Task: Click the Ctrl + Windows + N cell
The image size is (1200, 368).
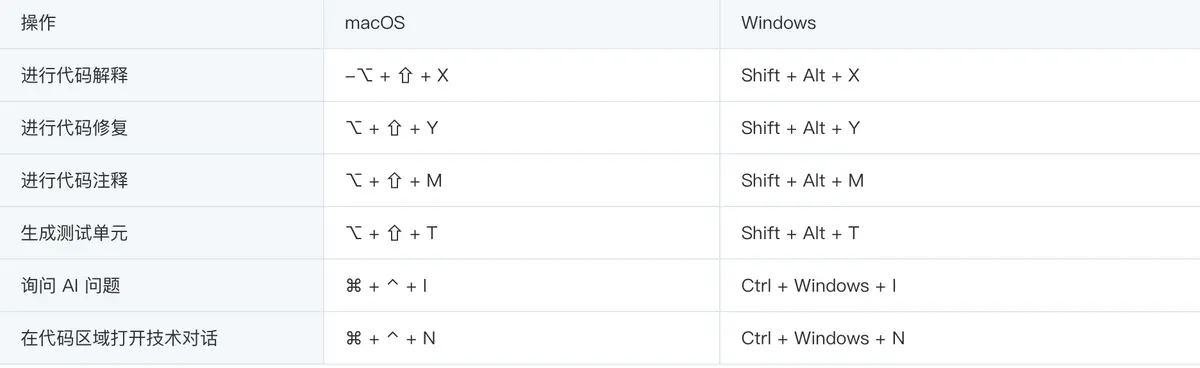Action: (x=823, y=338)
